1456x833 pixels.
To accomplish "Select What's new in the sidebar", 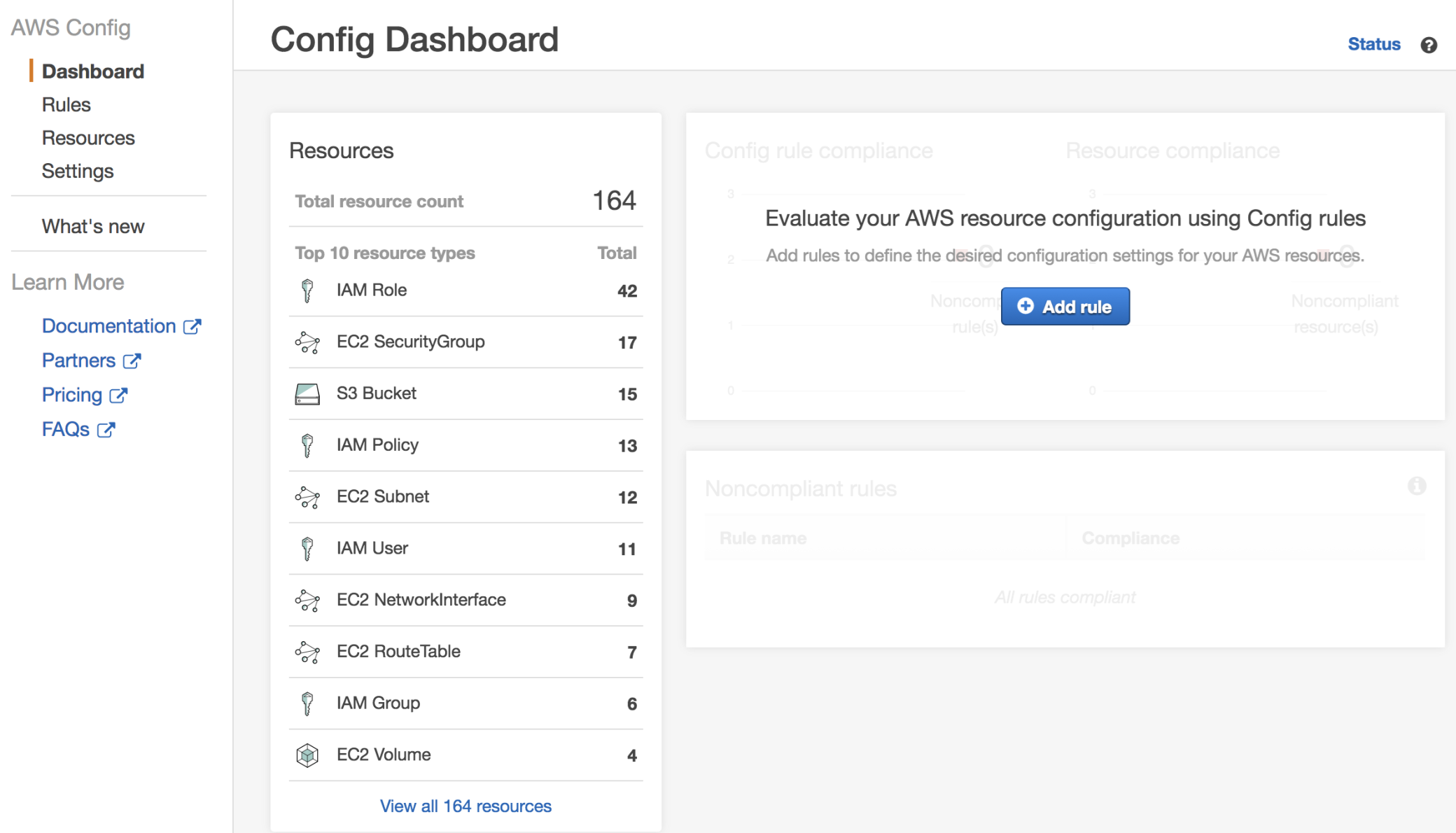I will 93,226.
